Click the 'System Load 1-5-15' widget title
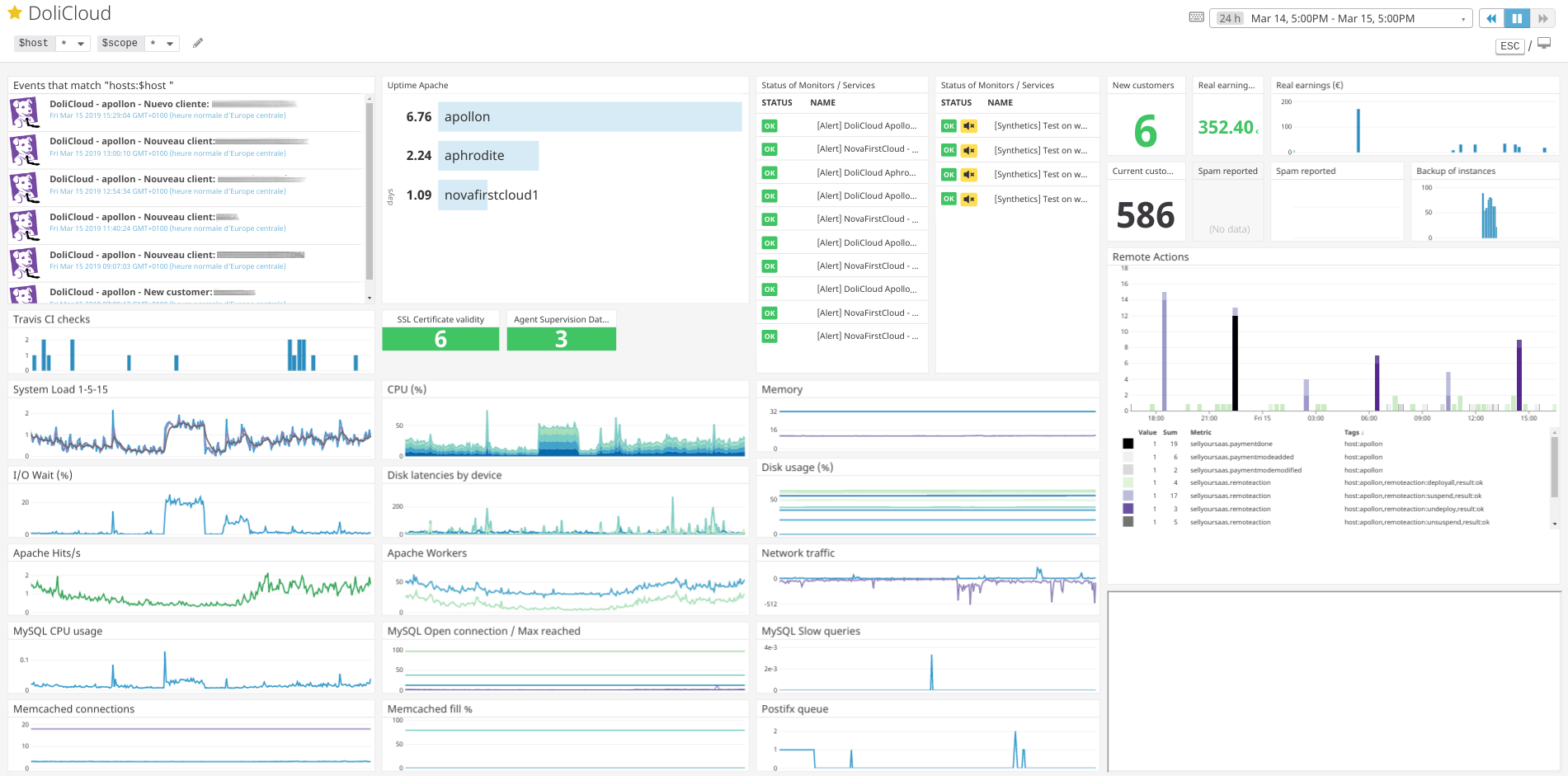 60,389
